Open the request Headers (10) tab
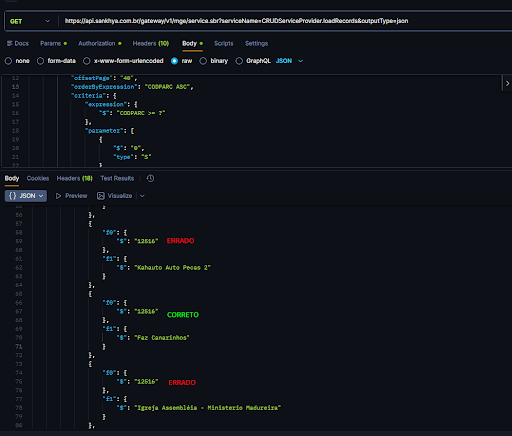This screenshot has width=512, height=436. (x=151, y=43)
